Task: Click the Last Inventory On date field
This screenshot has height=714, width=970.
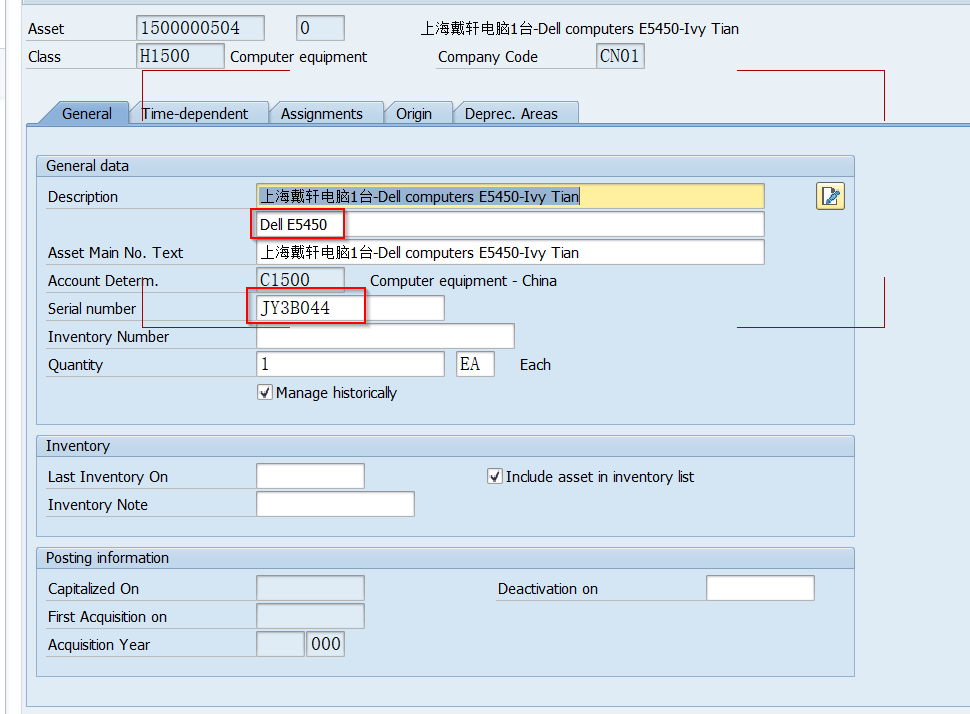Action: [310, 477]
